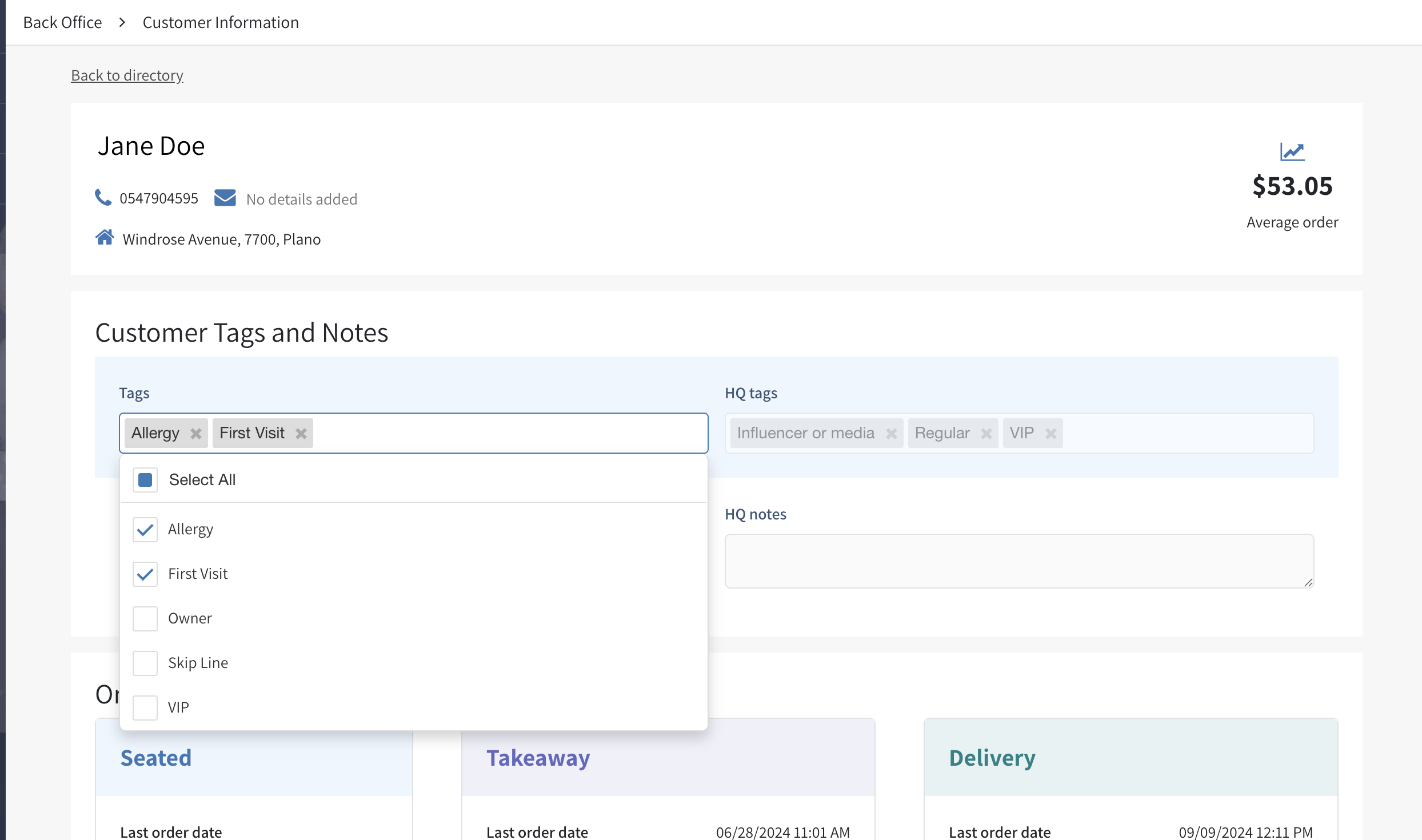Click the Takeaway date 06/28/2024 11:01 AM
The height and width of the screenshot is (840, 1422).
pos(783,832)
